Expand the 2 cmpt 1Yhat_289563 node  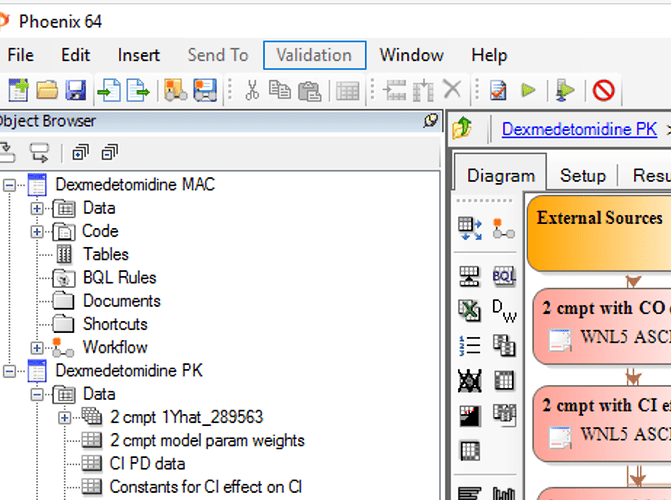tap(65, 417)
